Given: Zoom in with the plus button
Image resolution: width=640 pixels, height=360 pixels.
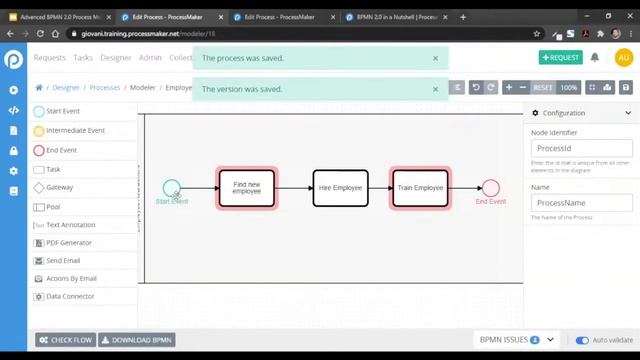Looking at the screenshot, I should click(x=509, y=87).
